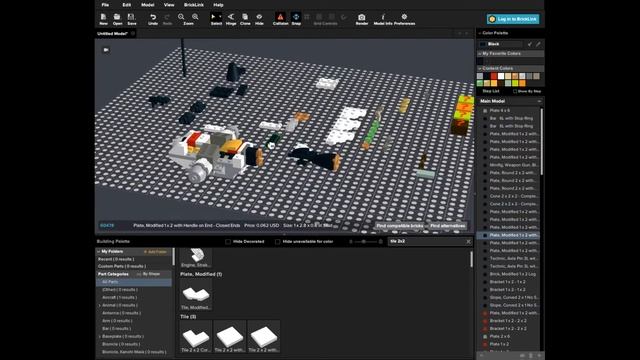Toggle the Show By Step checkbox

tap(515, 91)
